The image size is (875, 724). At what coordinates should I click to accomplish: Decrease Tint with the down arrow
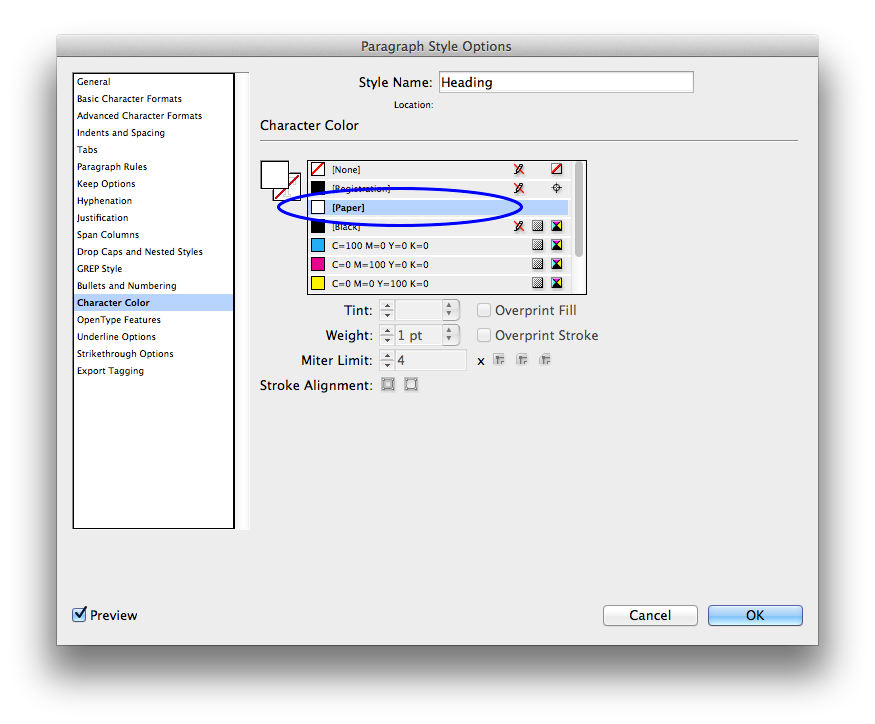(387, 315)
